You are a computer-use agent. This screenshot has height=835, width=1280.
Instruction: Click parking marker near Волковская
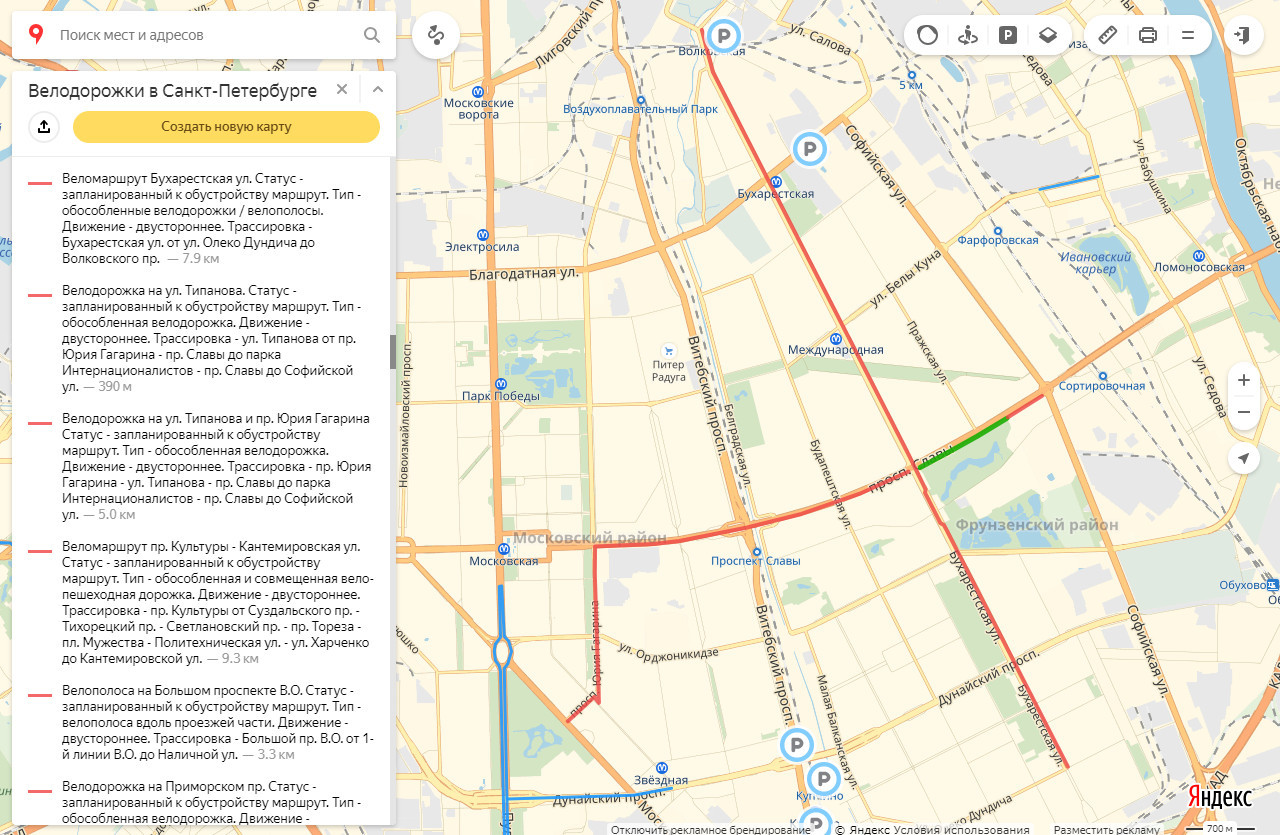[x=724, y=38]
